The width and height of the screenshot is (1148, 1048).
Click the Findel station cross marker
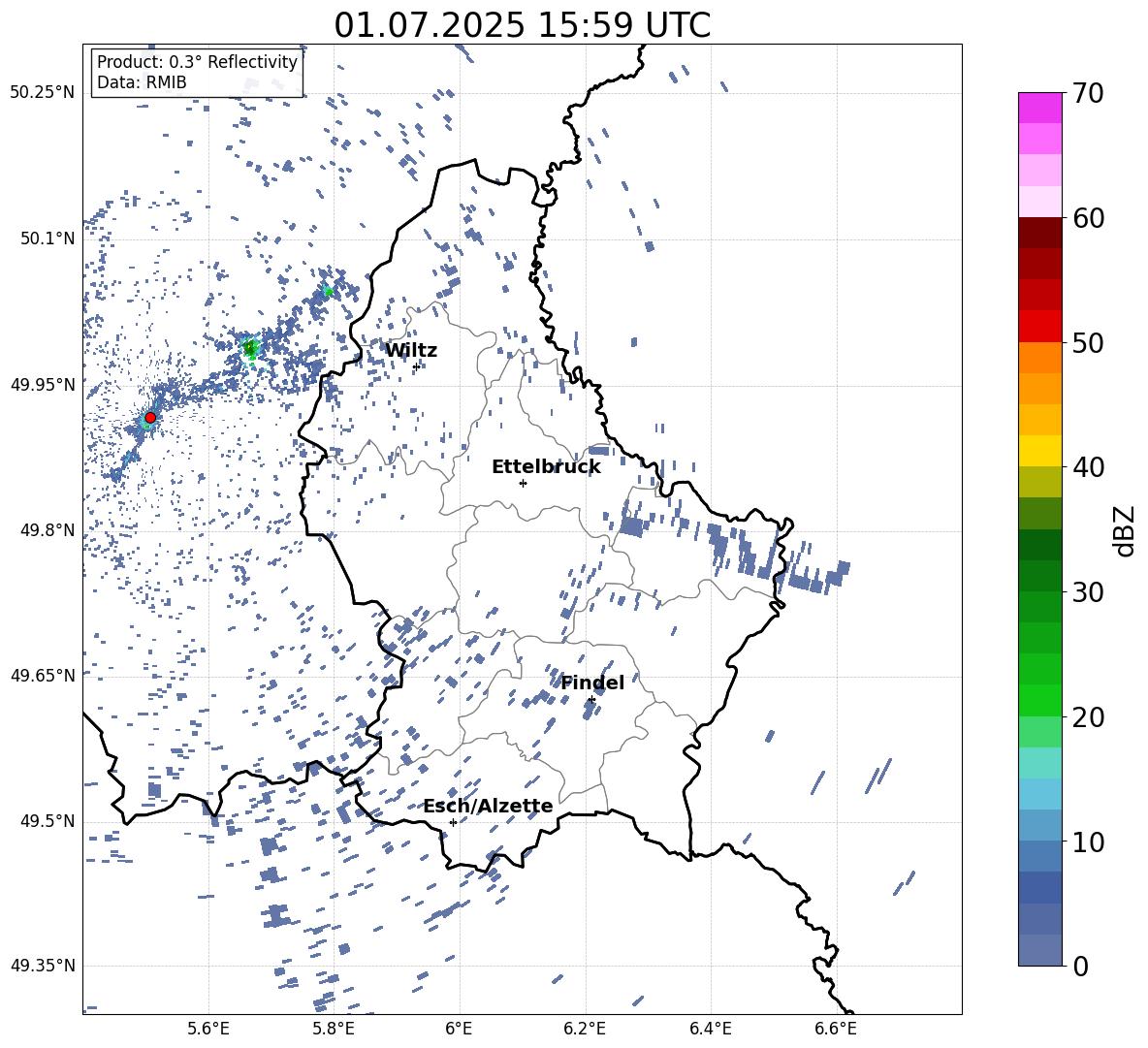click(591, 700)
